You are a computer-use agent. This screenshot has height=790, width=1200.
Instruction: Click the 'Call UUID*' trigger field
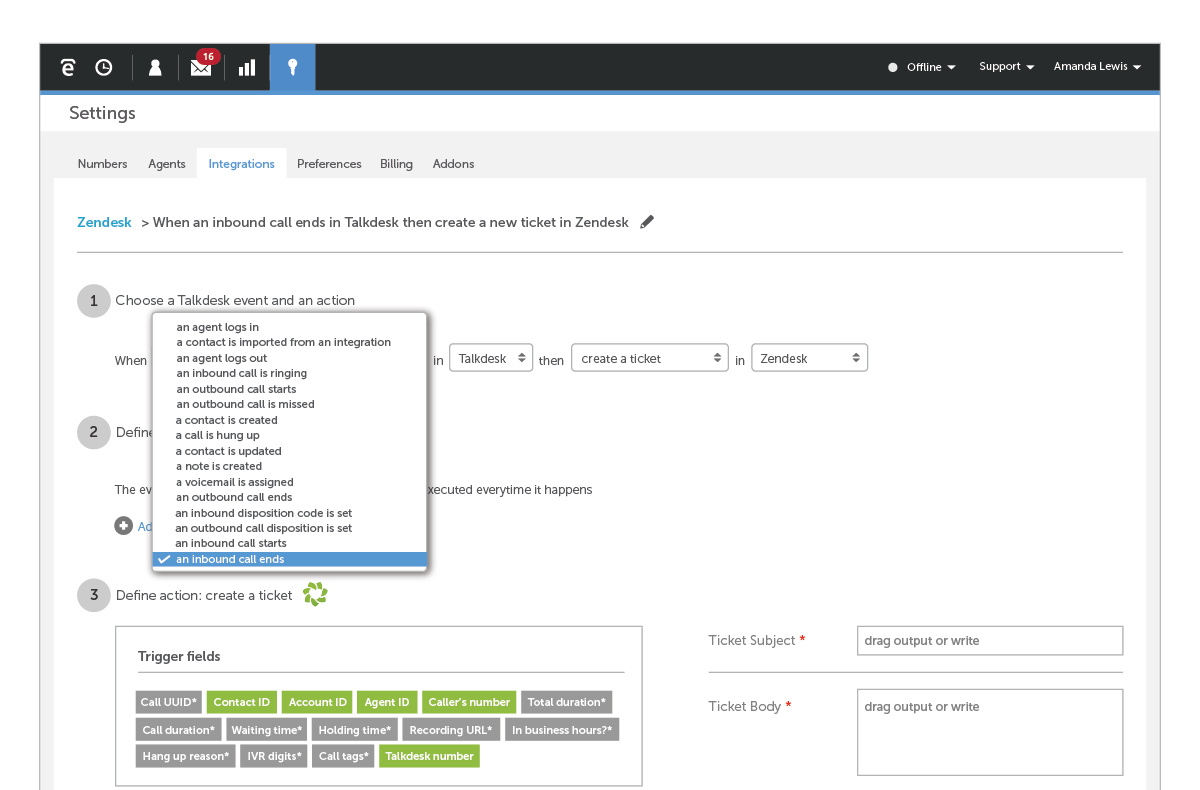170,702
